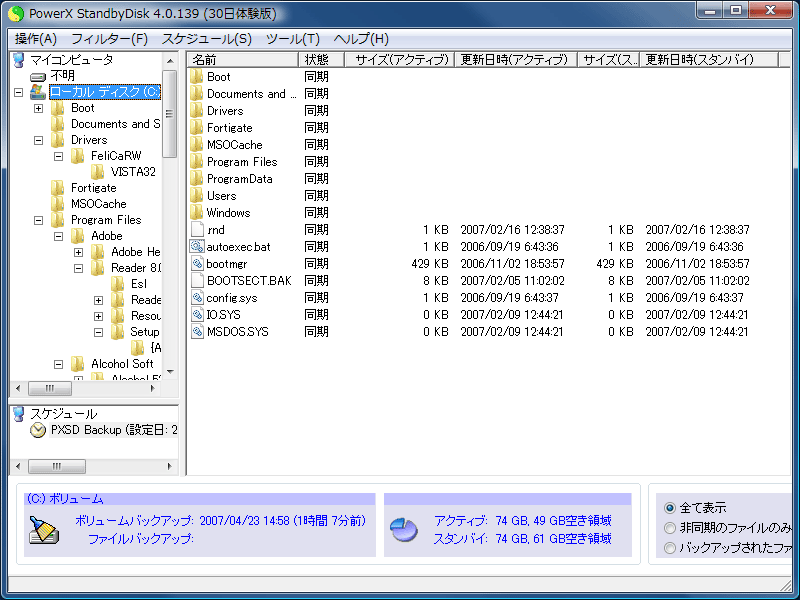Click the Boot folder icon in file list

click(x=196, y=77)
